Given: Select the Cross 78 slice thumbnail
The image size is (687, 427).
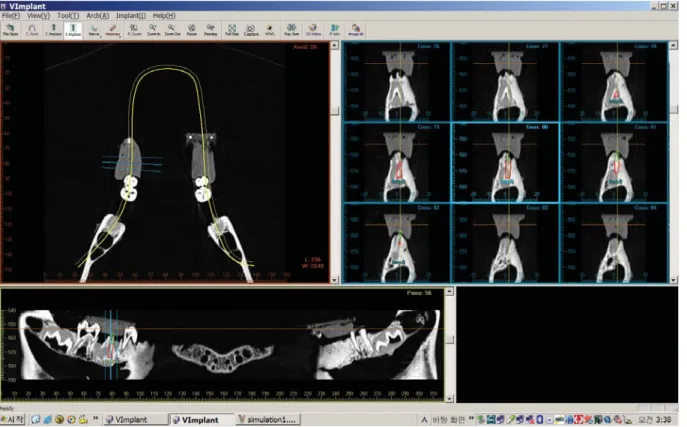Looking at the screenshot, I should click(x=614, y=81).
